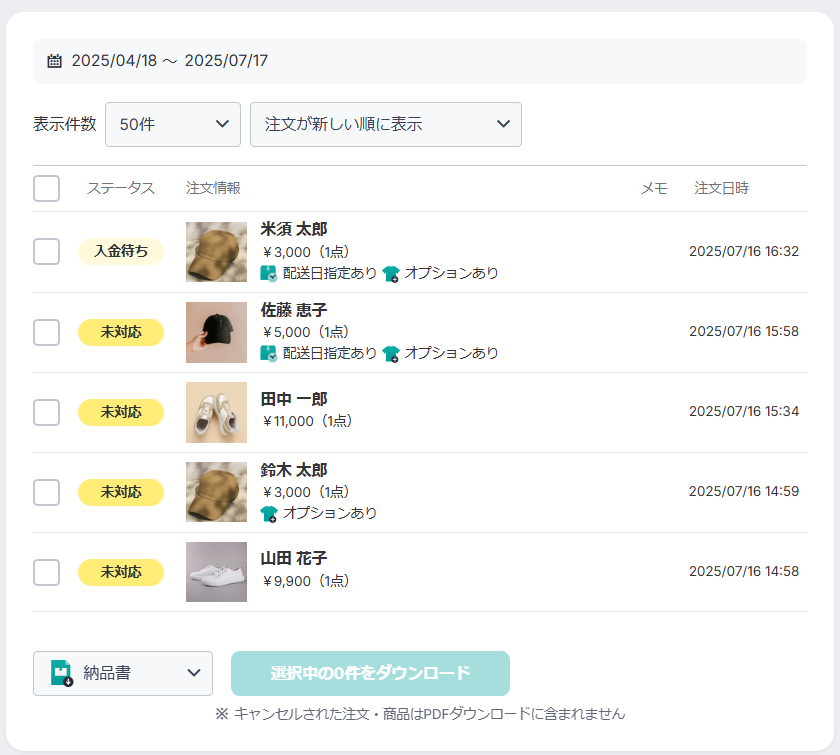Click the 選択中の0件をダウンロード button
The width and height of the screenshot is (840, 755).
click(x=370, y=673)
